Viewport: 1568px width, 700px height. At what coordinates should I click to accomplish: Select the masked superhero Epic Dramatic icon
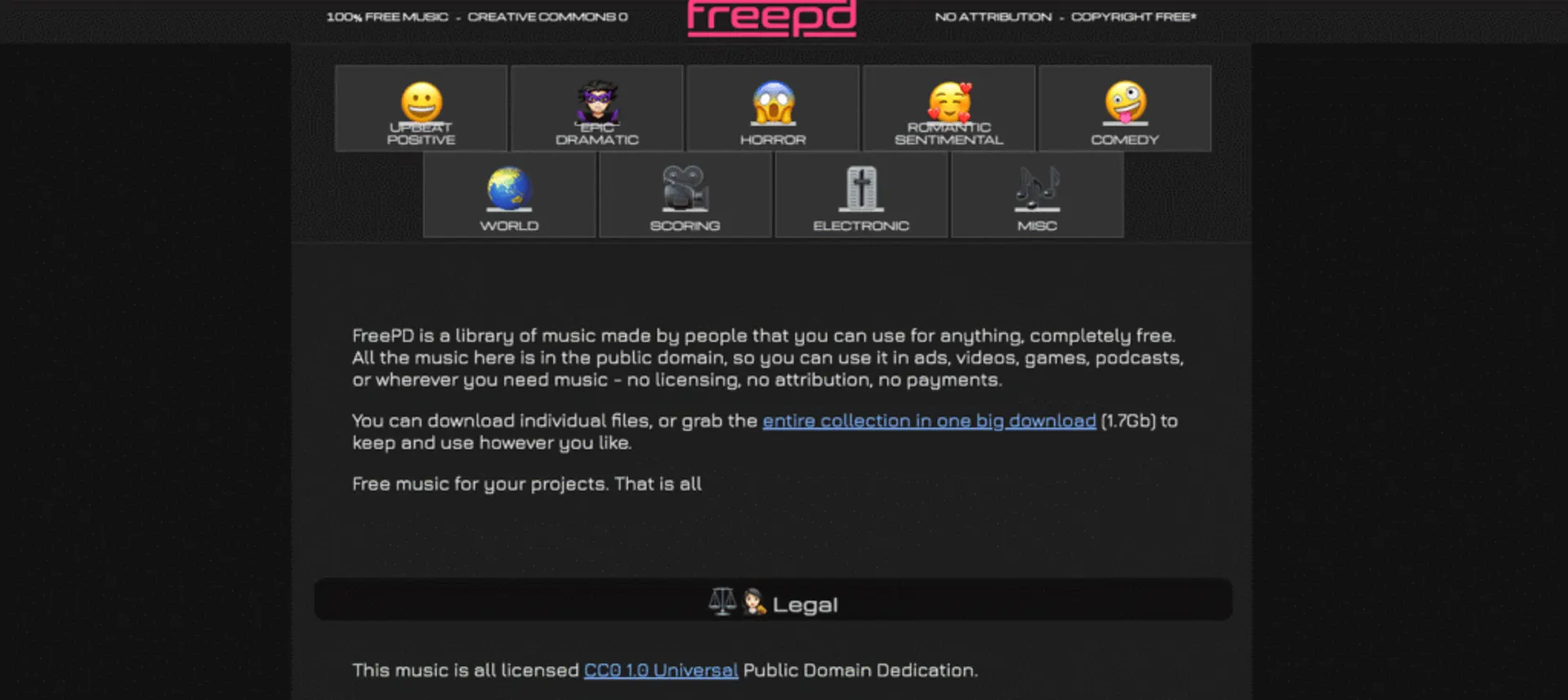point(597,102)
